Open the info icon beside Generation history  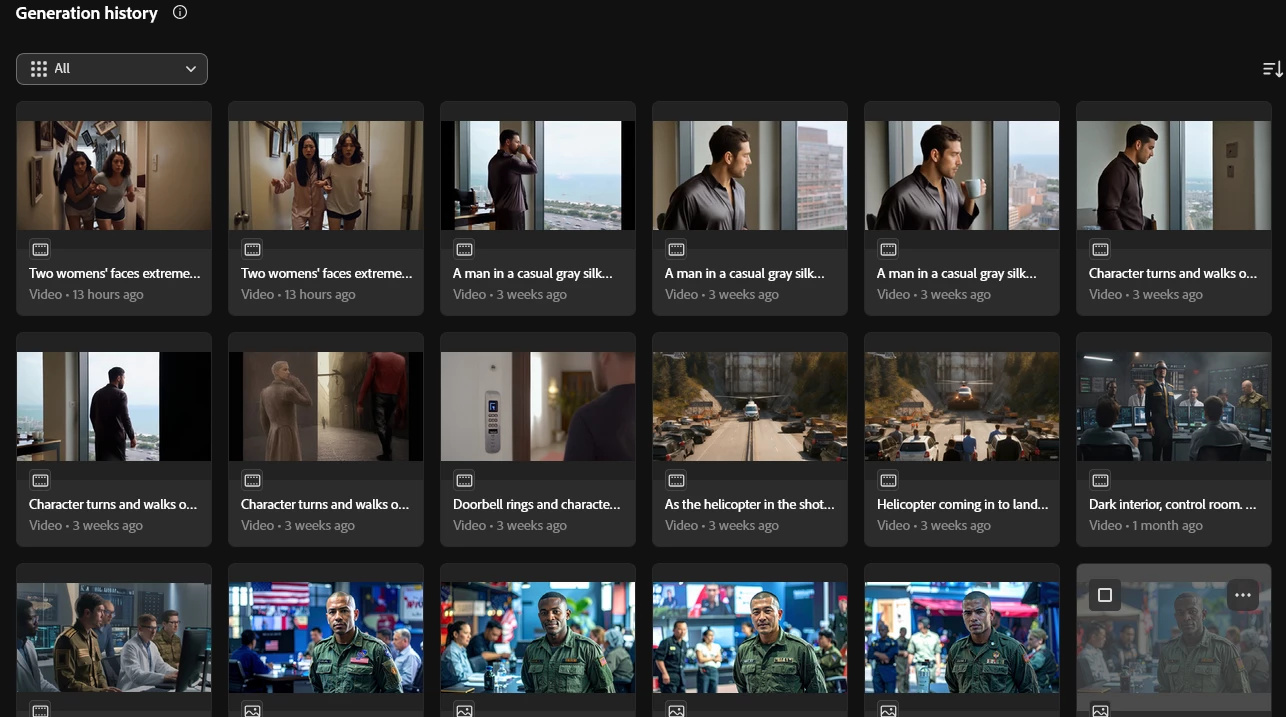[180, 13]
